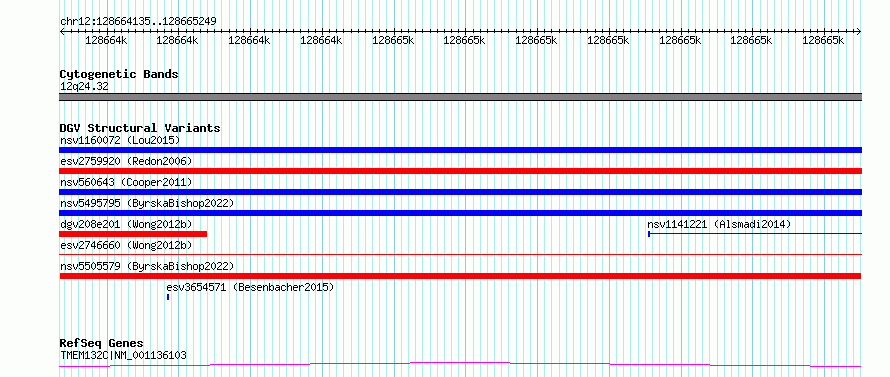
Task: Click the nsv1160072 (Lou2015) blue variant bar
Action: tap(460, 150)
